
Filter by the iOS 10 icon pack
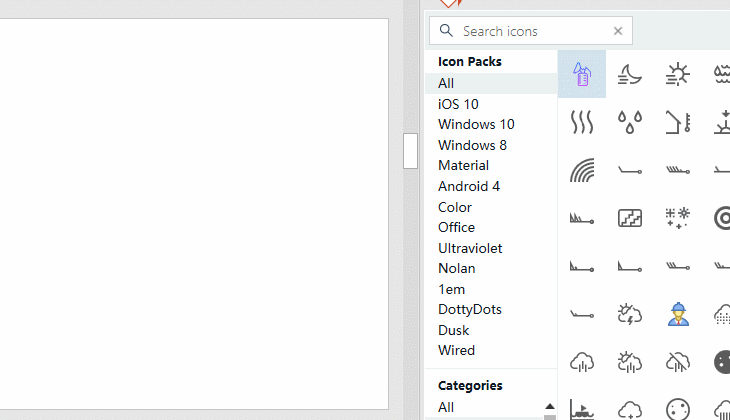pyautogui.click(x=458, y=104)
